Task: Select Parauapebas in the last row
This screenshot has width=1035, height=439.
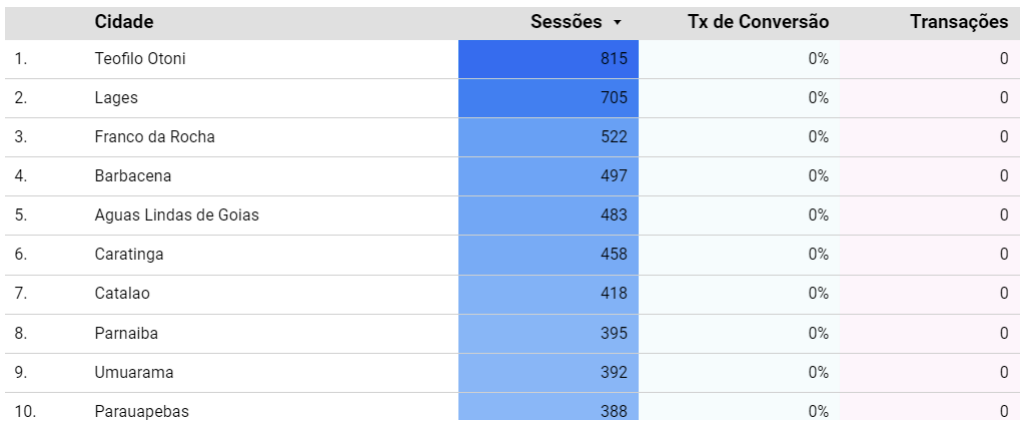Action: click(x=141, y=411)
